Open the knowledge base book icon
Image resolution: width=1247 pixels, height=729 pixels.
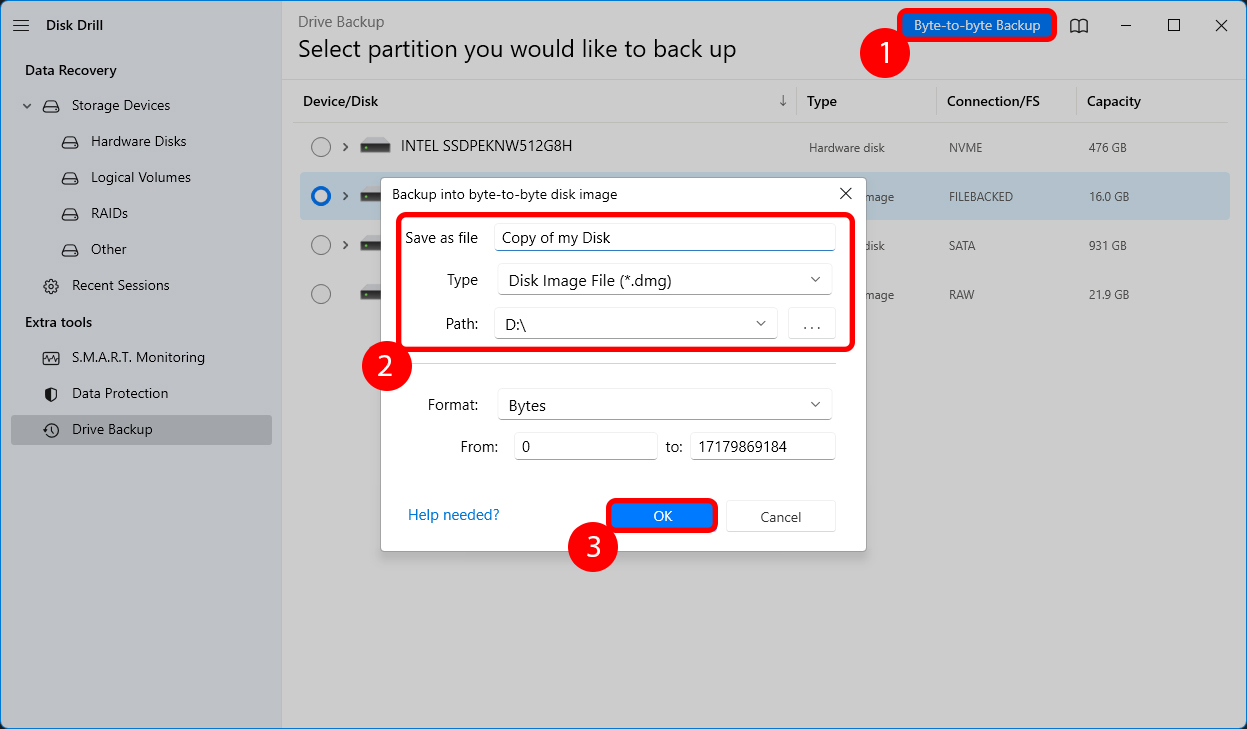(x=1079, y=25)
